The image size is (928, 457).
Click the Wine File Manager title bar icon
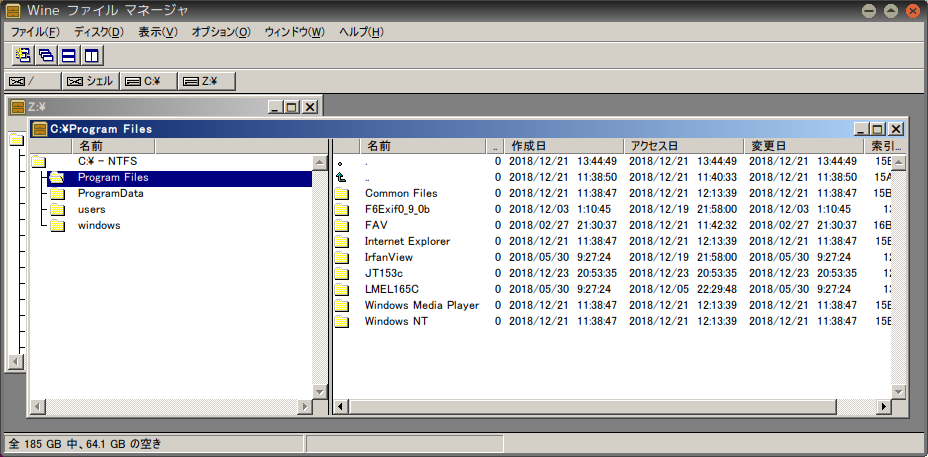click(12, 11)
